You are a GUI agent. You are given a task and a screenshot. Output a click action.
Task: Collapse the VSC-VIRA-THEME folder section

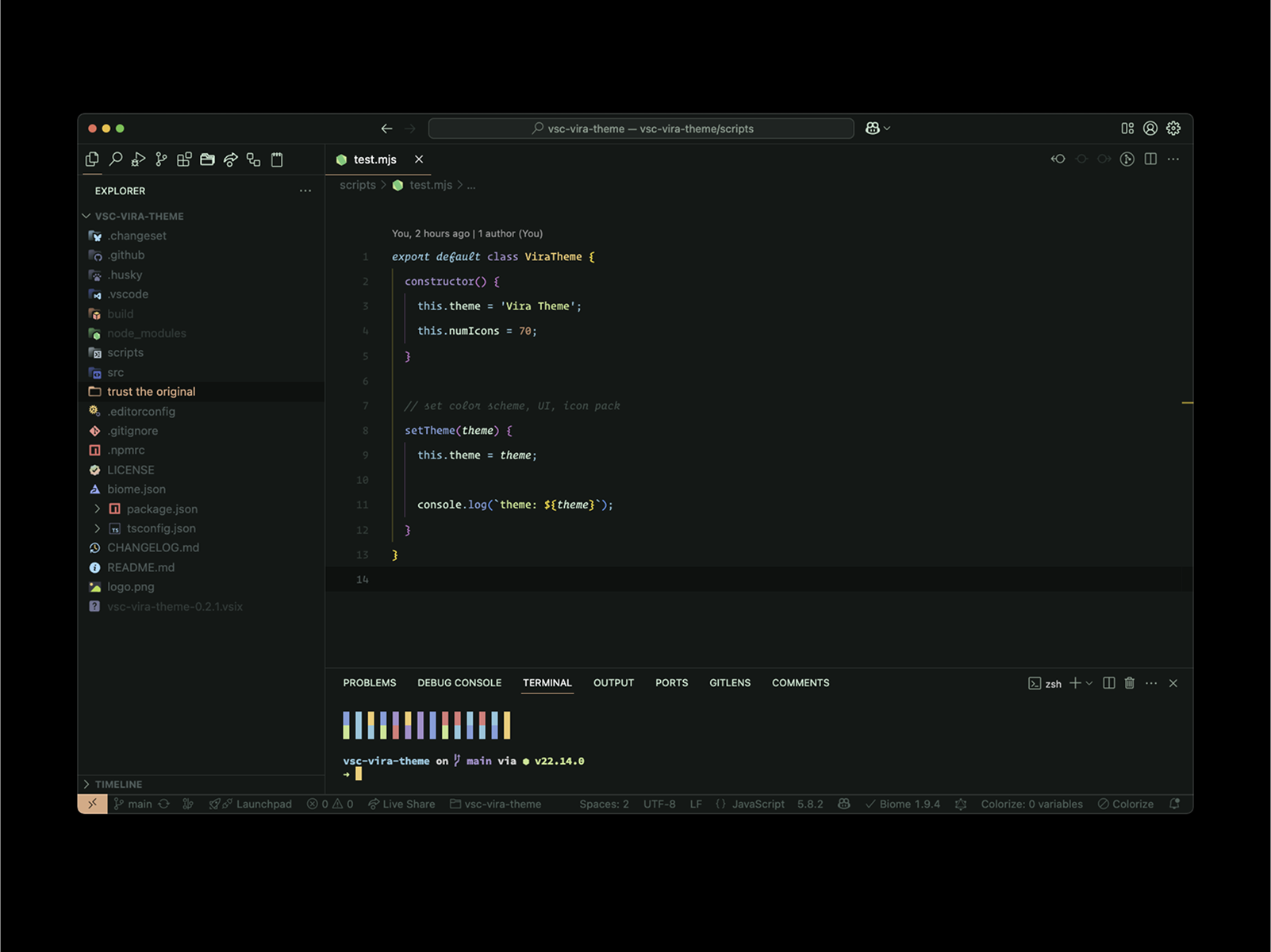pyautogui.click(x=86, y=216)
